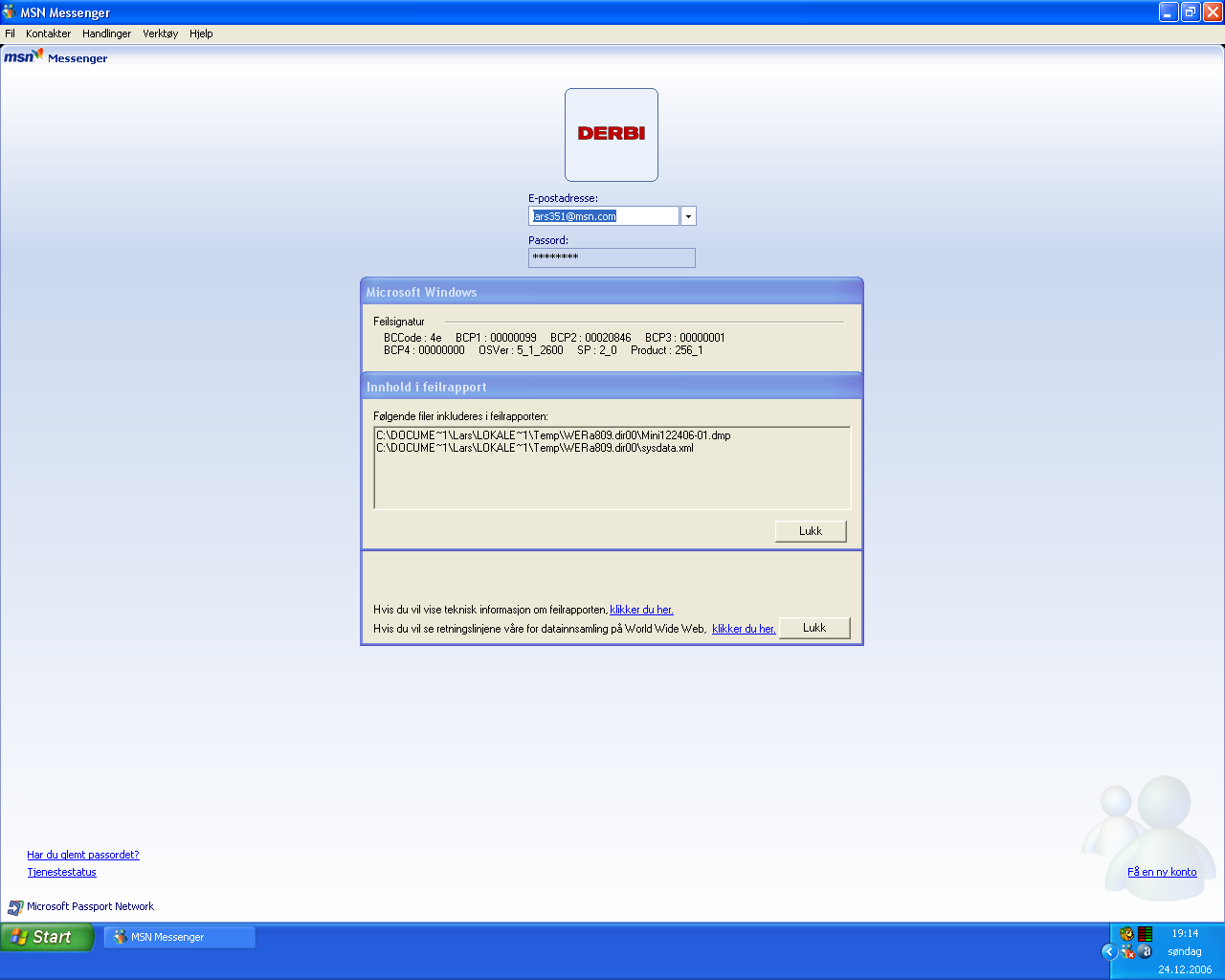Click the 'BCP2 : 00020846' value
Image resolution: width=1225 pixels, height=980 pixels.
click(590, 338)
